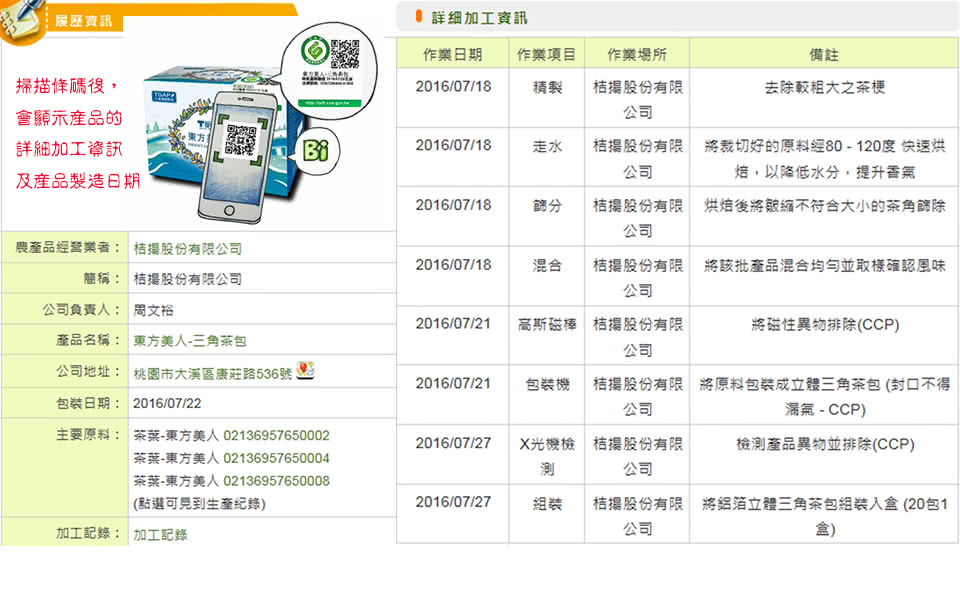
Task: Click the remark 烘焙後將皺縮不符合大小的茶角篩除
Action: pyautogui.click(x=824, y=206)
